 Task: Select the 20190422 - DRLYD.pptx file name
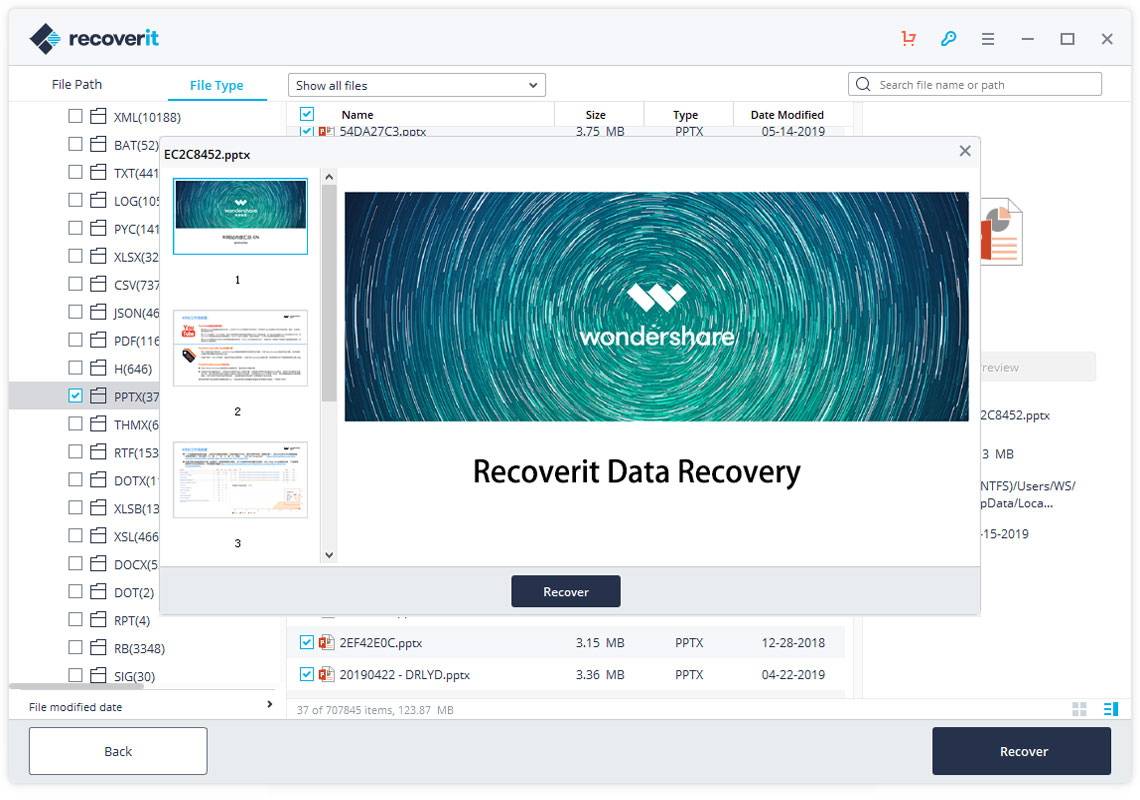click(x=404, y=675)
